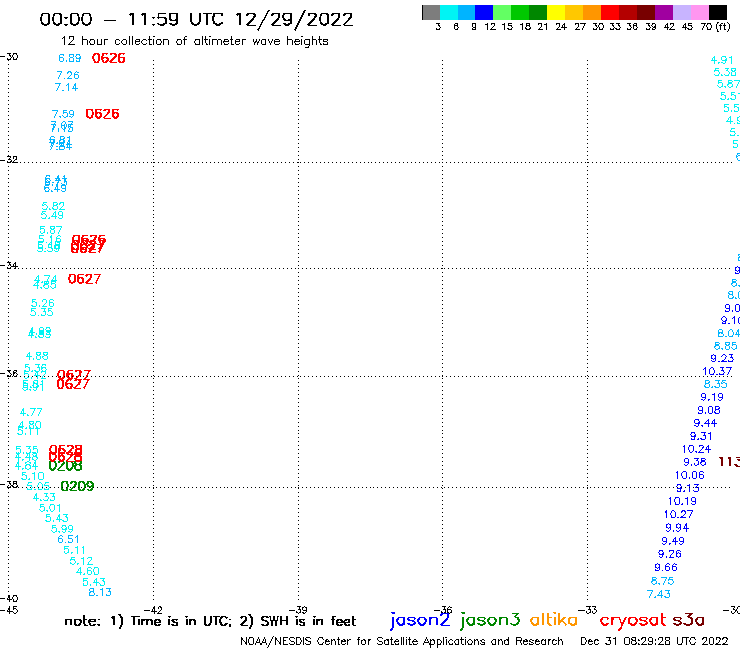740x650 pixels.
Task: Click the wave height value 4.60
Action: tap(88, 571)
